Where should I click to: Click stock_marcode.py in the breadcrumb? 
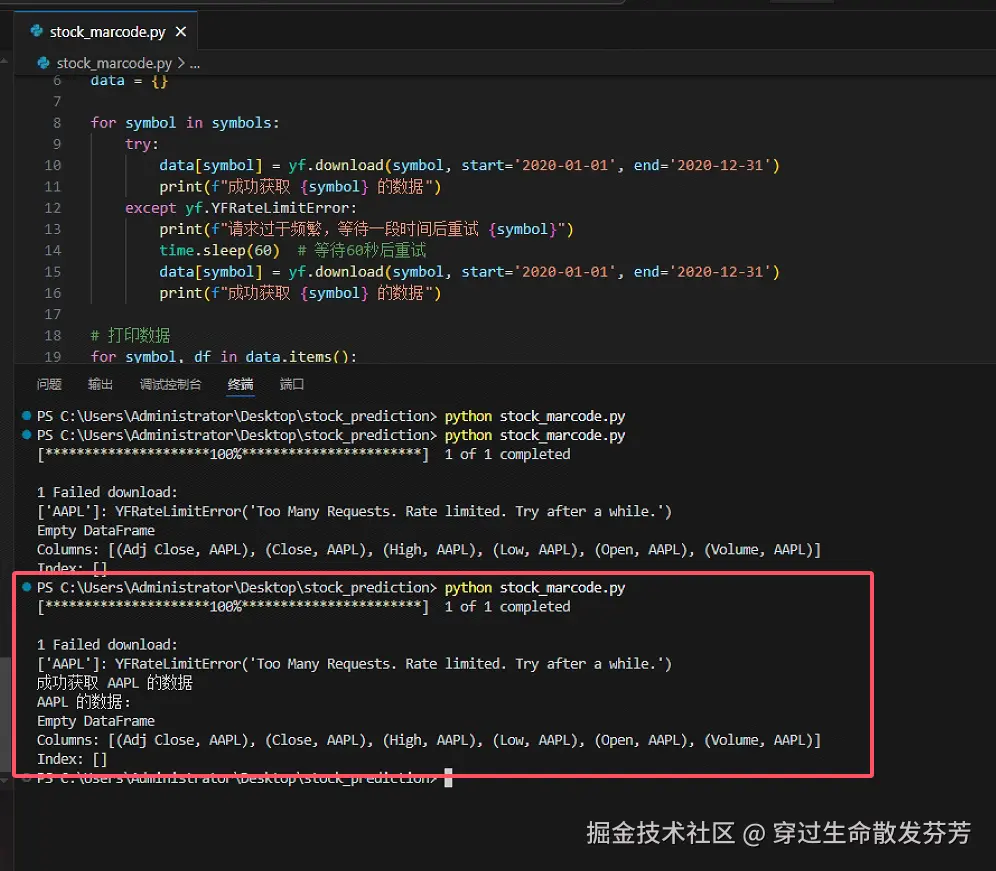(114, 63)
